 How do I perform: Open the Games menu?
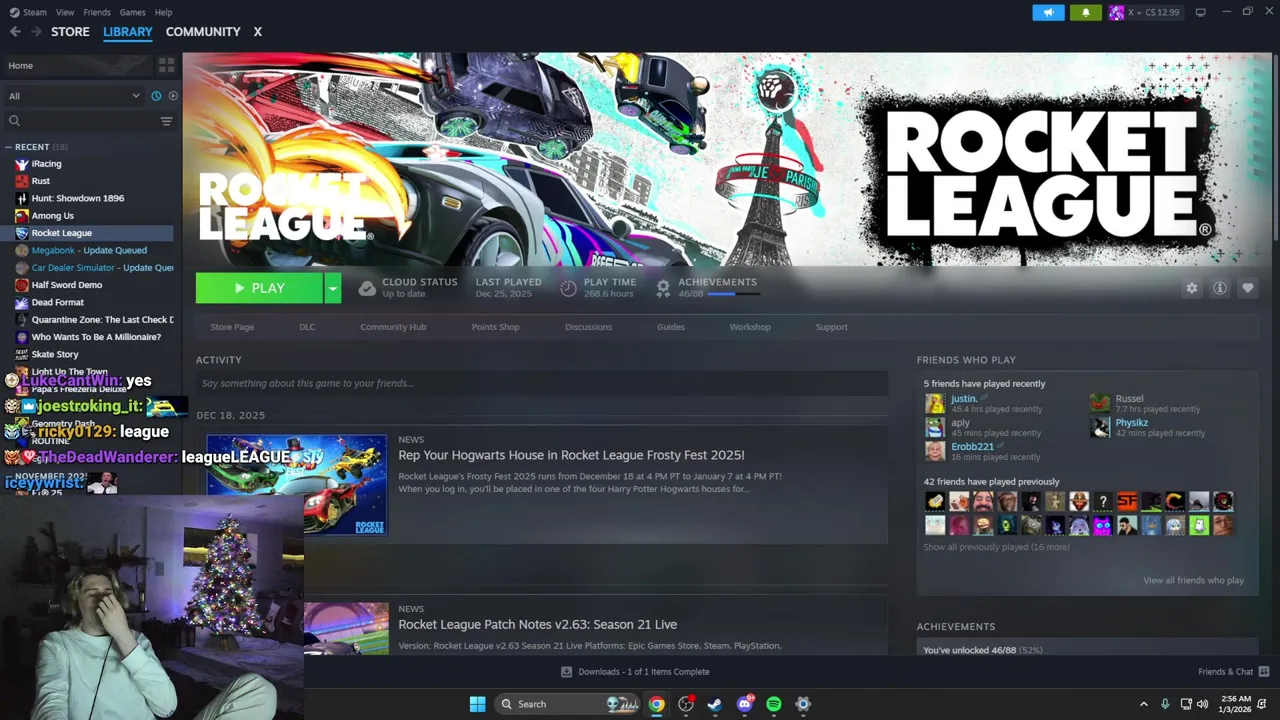(132, 12)
